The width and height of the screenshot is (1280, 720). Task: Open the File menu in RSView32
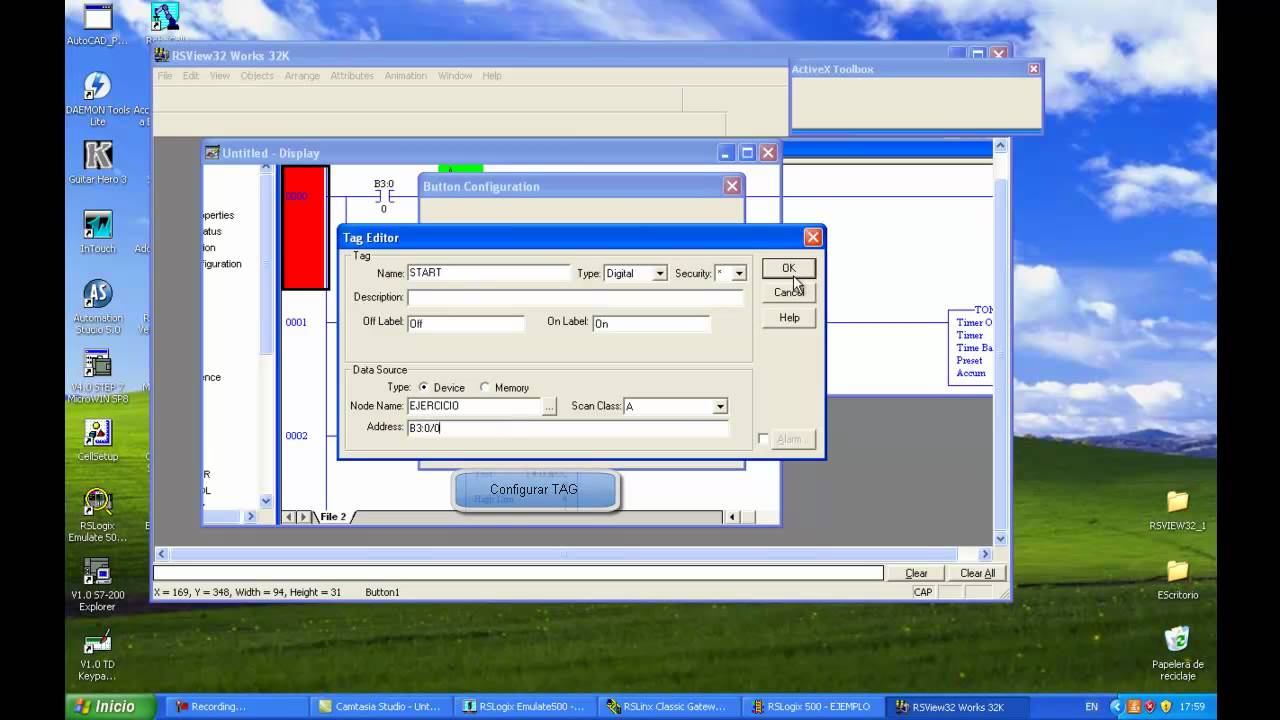coord(164,76)
